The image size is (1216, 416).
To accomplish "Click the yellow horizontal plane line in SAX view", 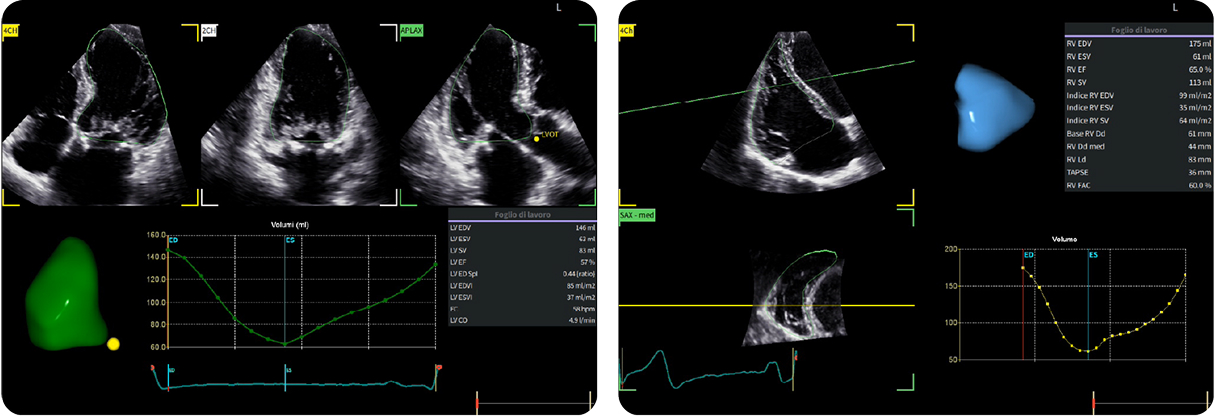I will (x=767, y=305).
